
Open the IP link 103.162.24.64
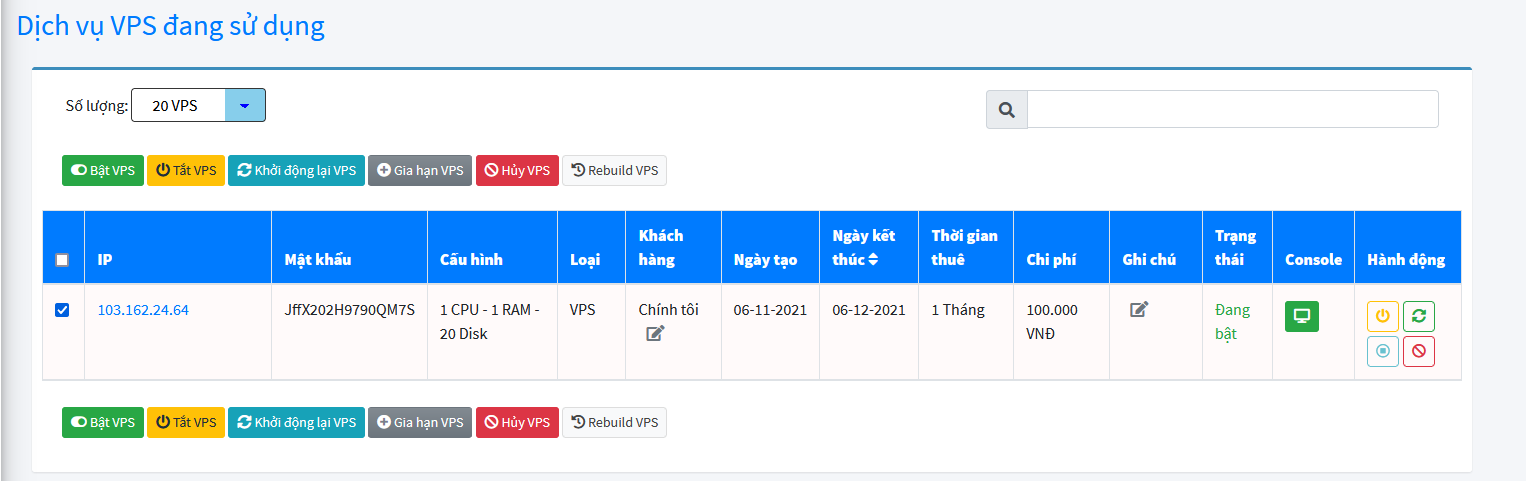click(x=143, y=310)
